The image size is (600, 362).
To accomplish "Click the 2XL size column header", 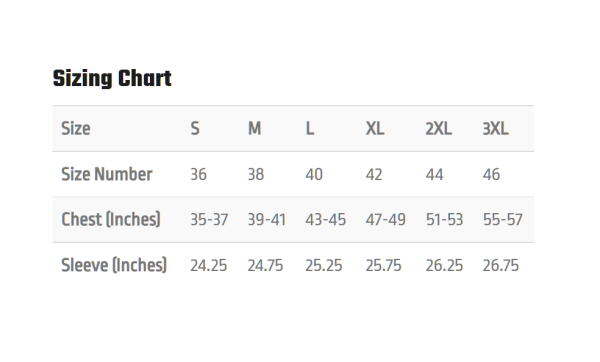I will 439,129.
